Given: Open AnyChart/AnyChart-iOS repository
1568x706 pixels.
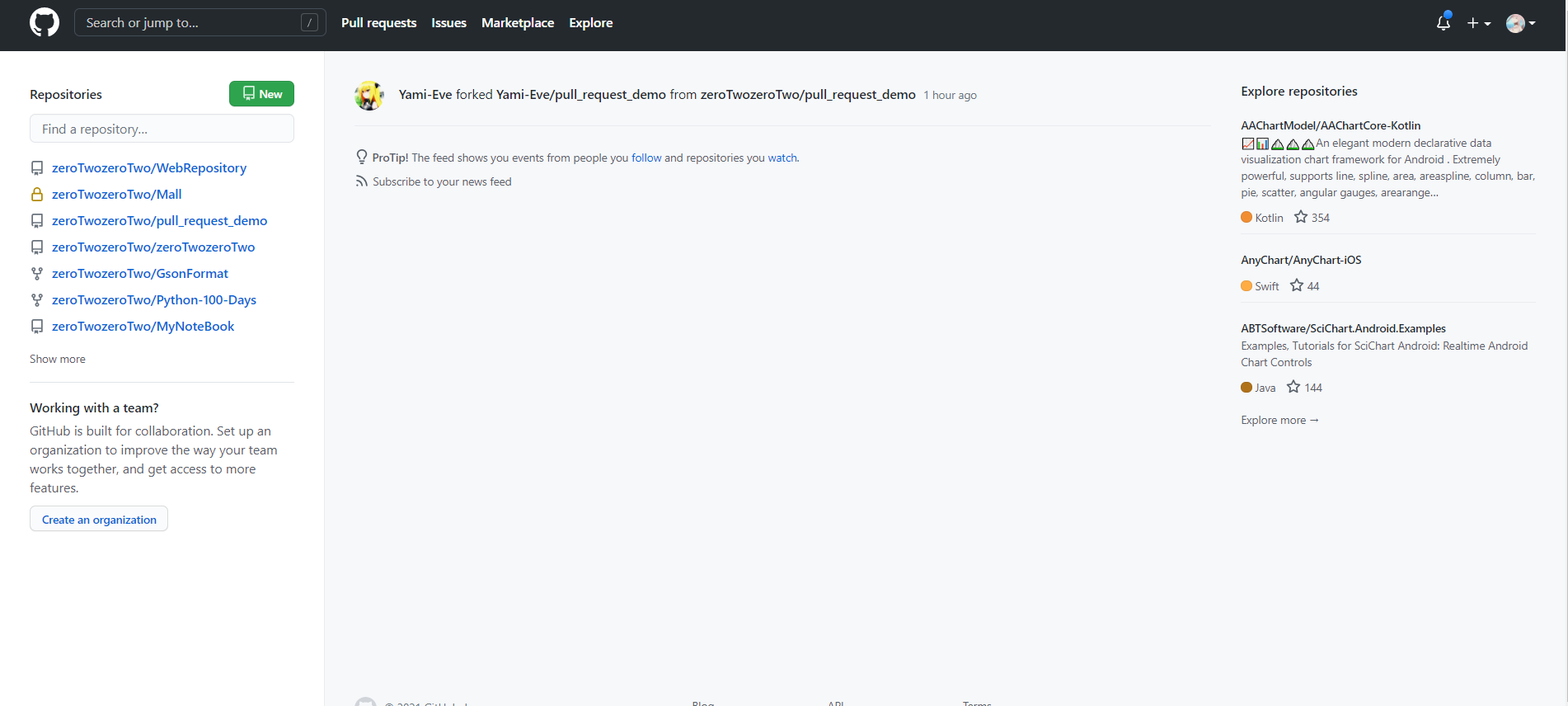Looking at the screenshot, I should coord(1301,260).
